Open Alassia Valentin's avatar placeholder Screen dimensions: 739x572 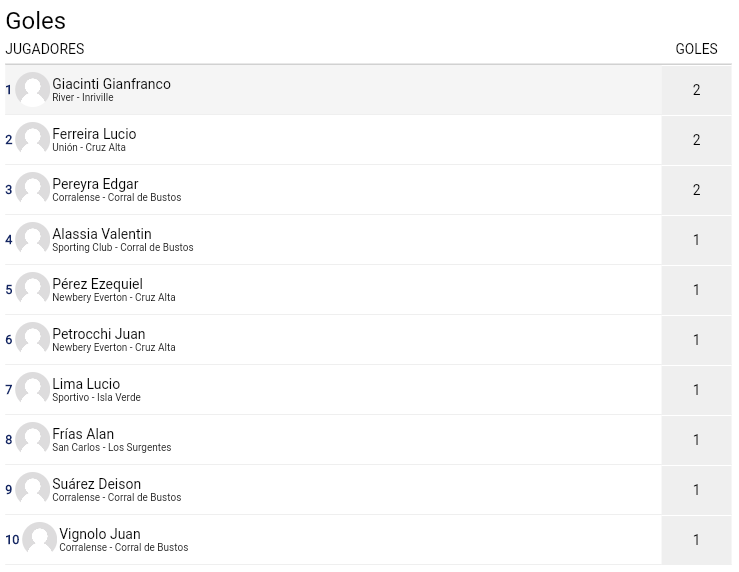(x=33, y=239)
